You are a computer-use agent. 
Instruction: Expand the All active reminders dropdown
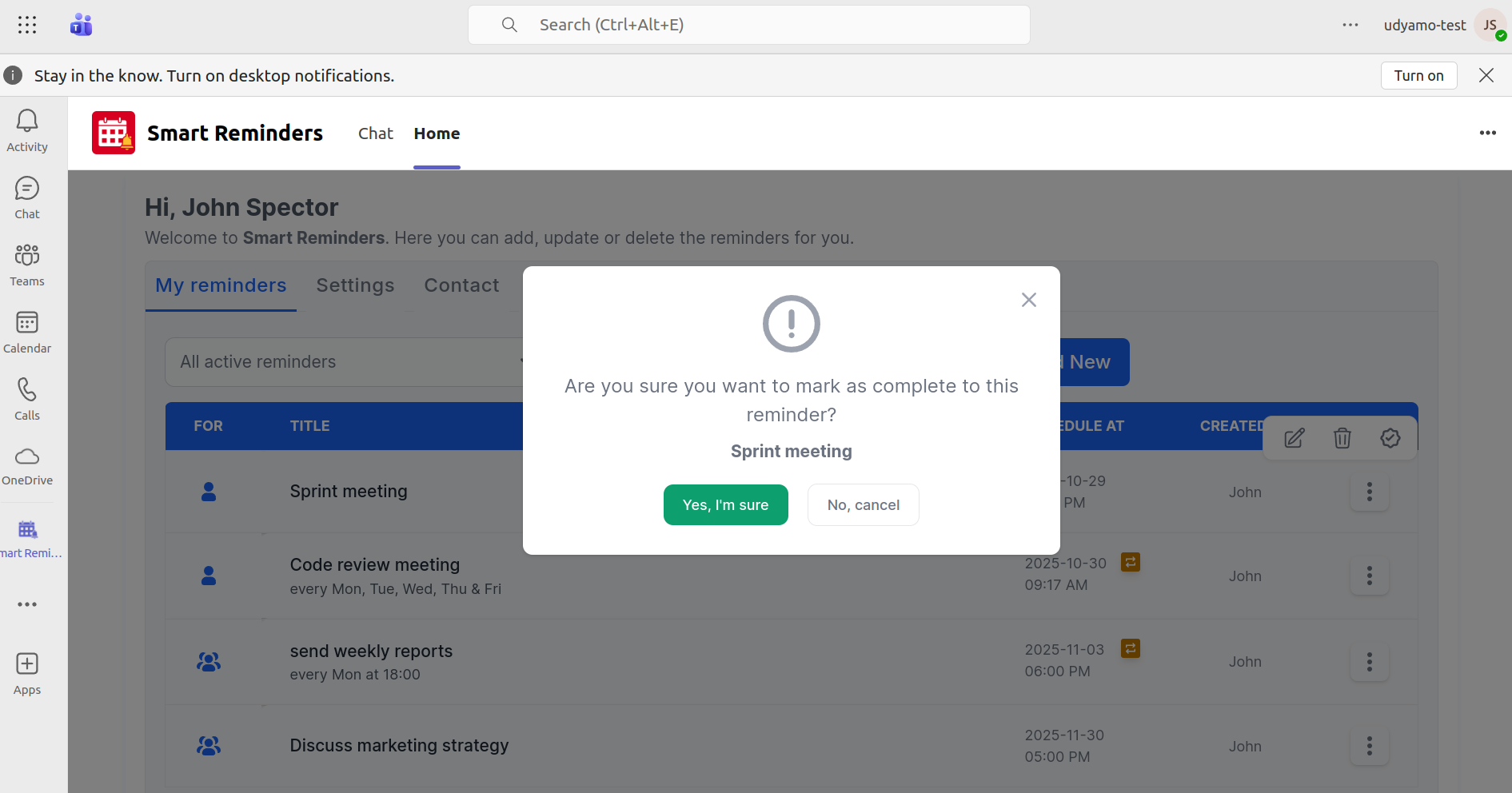pyautogui.click(x=344, y=362)
